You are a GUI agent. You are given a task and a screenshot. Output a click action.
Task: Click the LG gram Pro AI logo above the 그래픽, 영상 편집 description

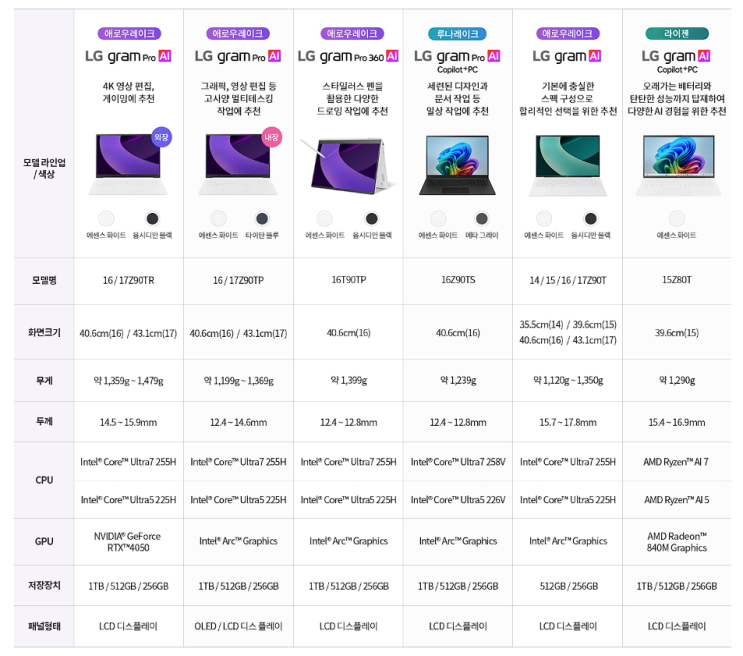tap(238, 56)
